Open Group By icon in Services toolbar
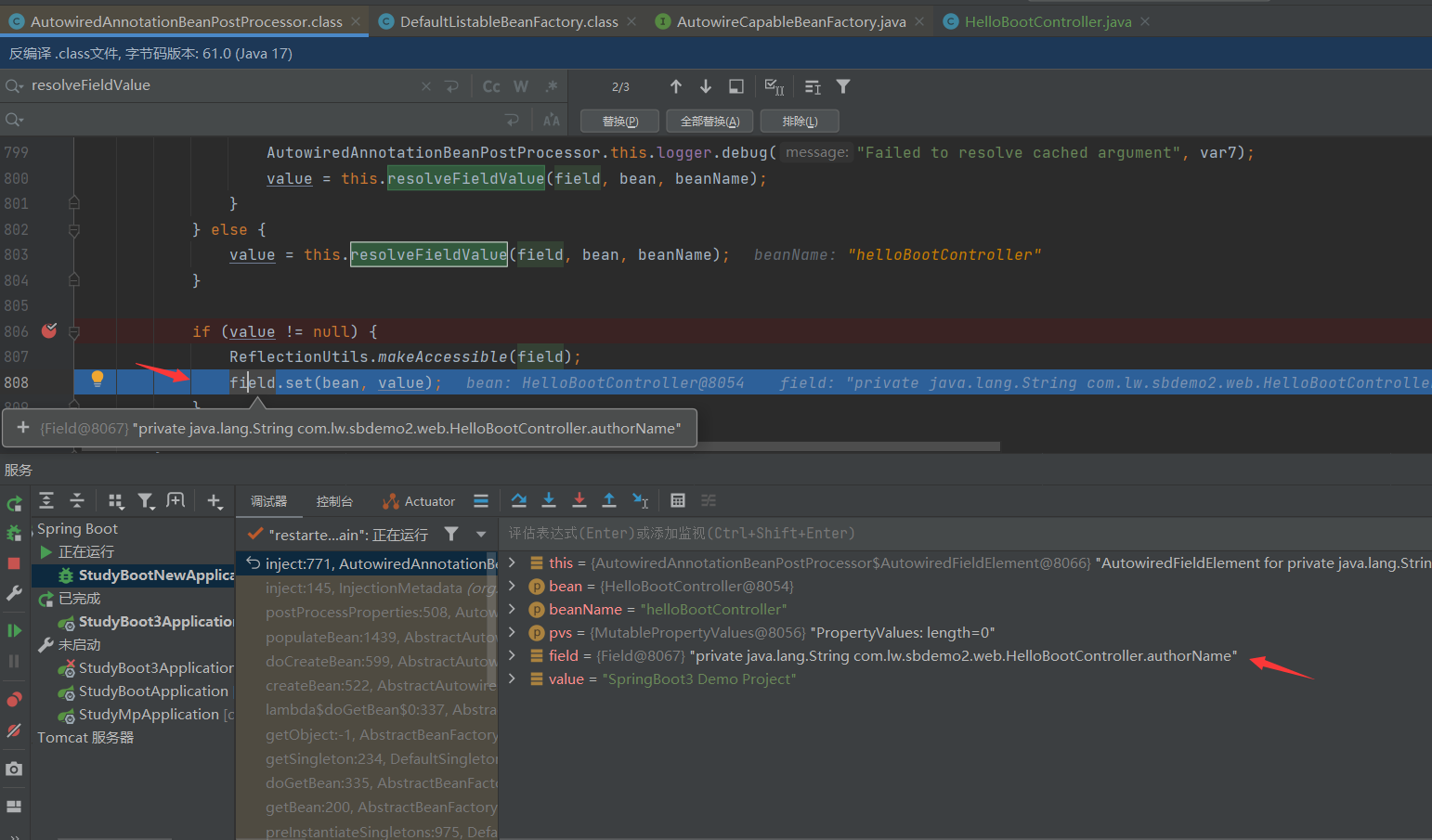 click(x=115, y=501)
